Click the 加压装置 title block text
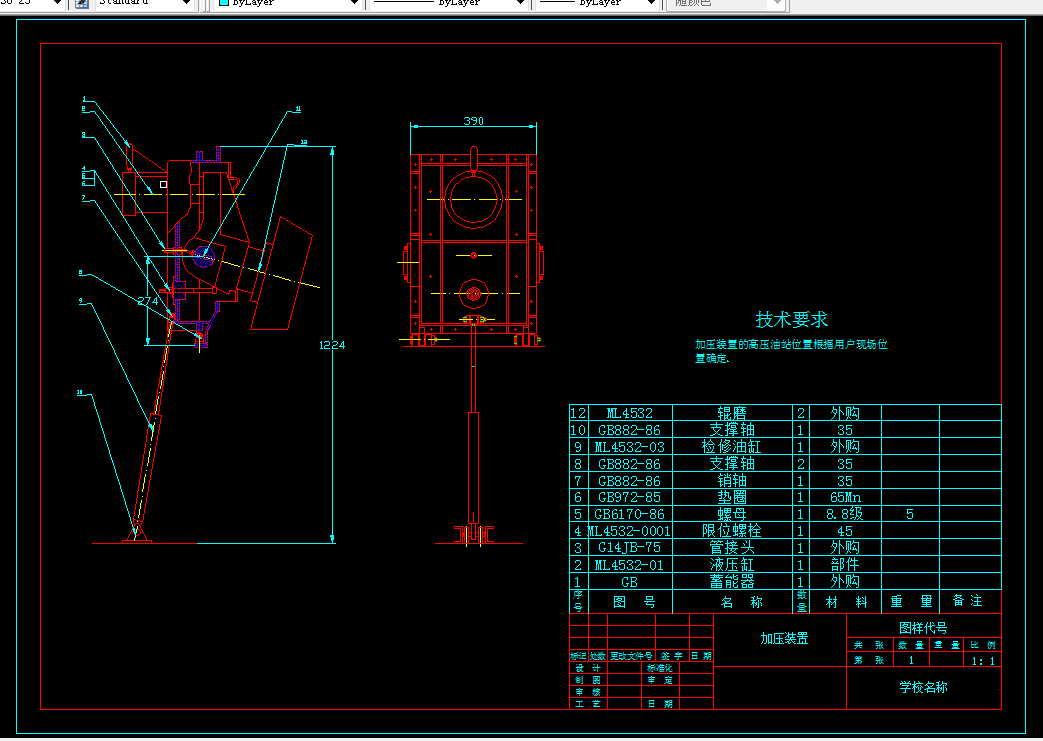 (x=784, y=639)
